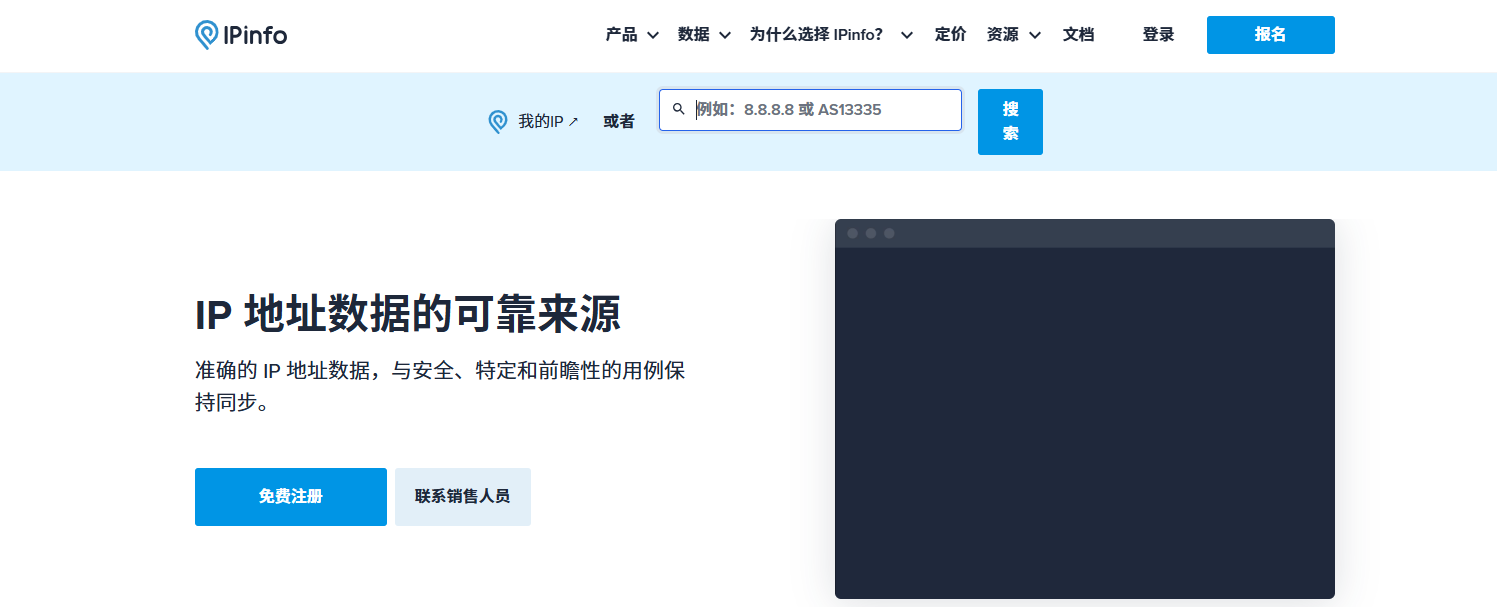
Task: Click the blue 报名 button
Action: tap(1270, 34)
